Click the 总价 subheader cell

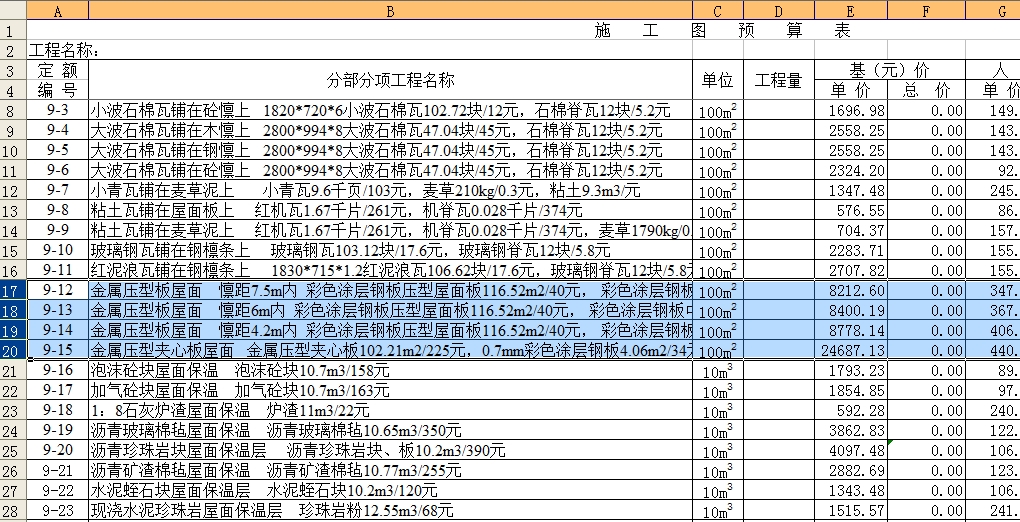pyautogui.click(x=926, y=90)
